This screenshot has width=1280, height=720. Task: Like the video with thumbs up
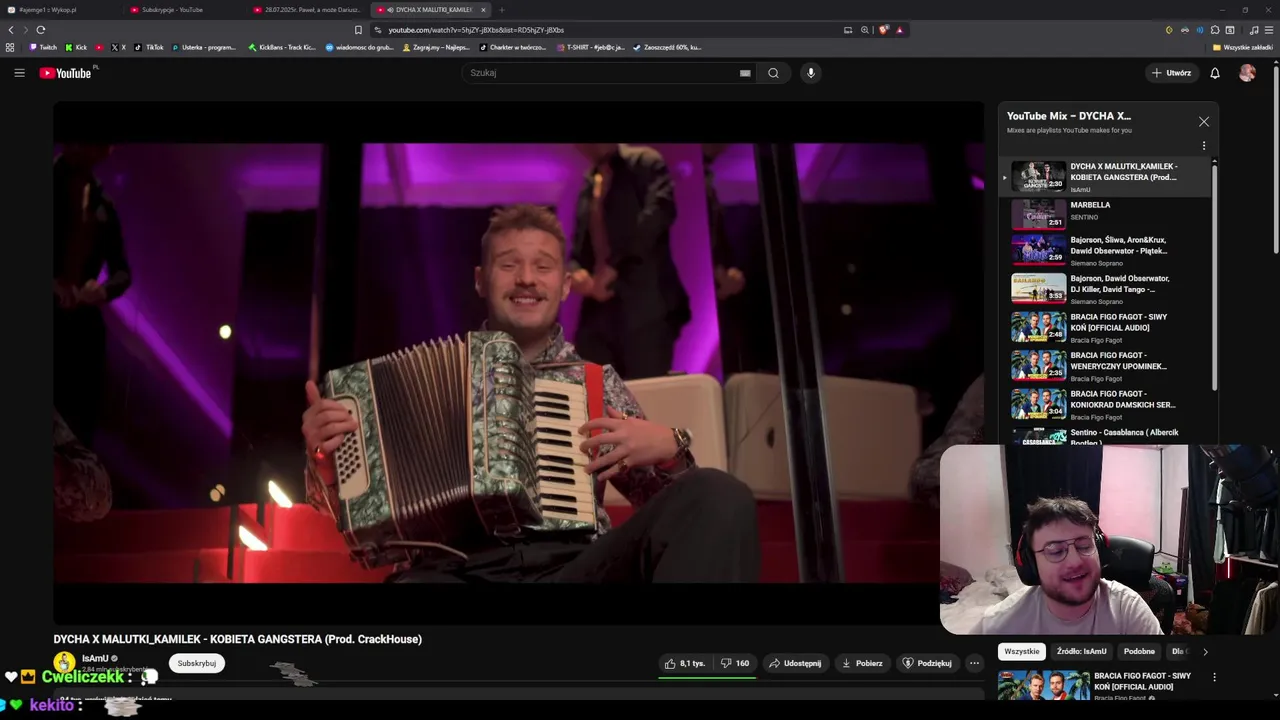[686, 663]
